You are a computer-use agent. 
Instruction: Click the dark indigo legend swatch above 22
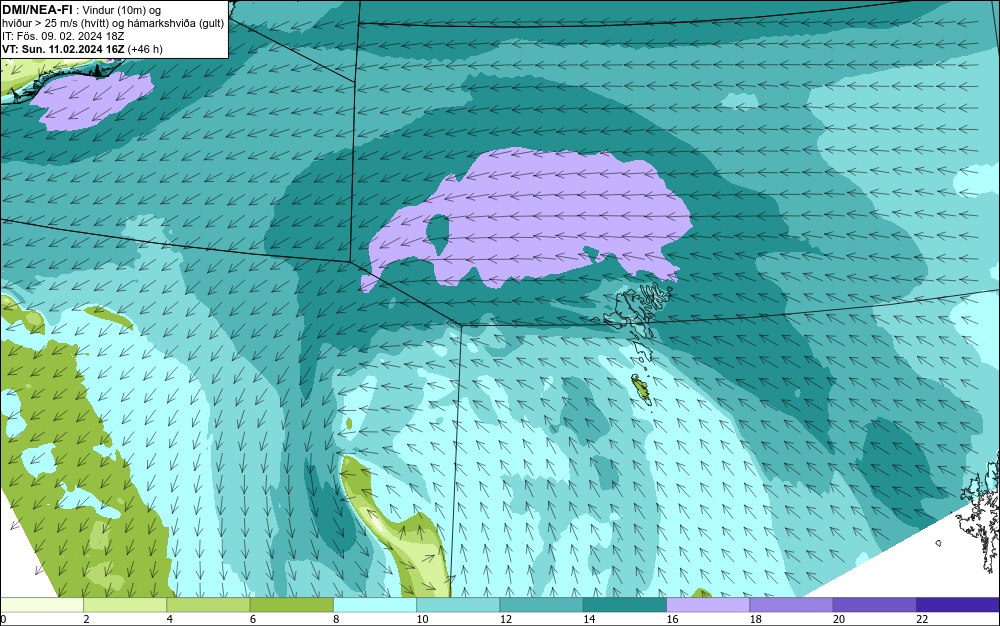(x=958, y=605)
